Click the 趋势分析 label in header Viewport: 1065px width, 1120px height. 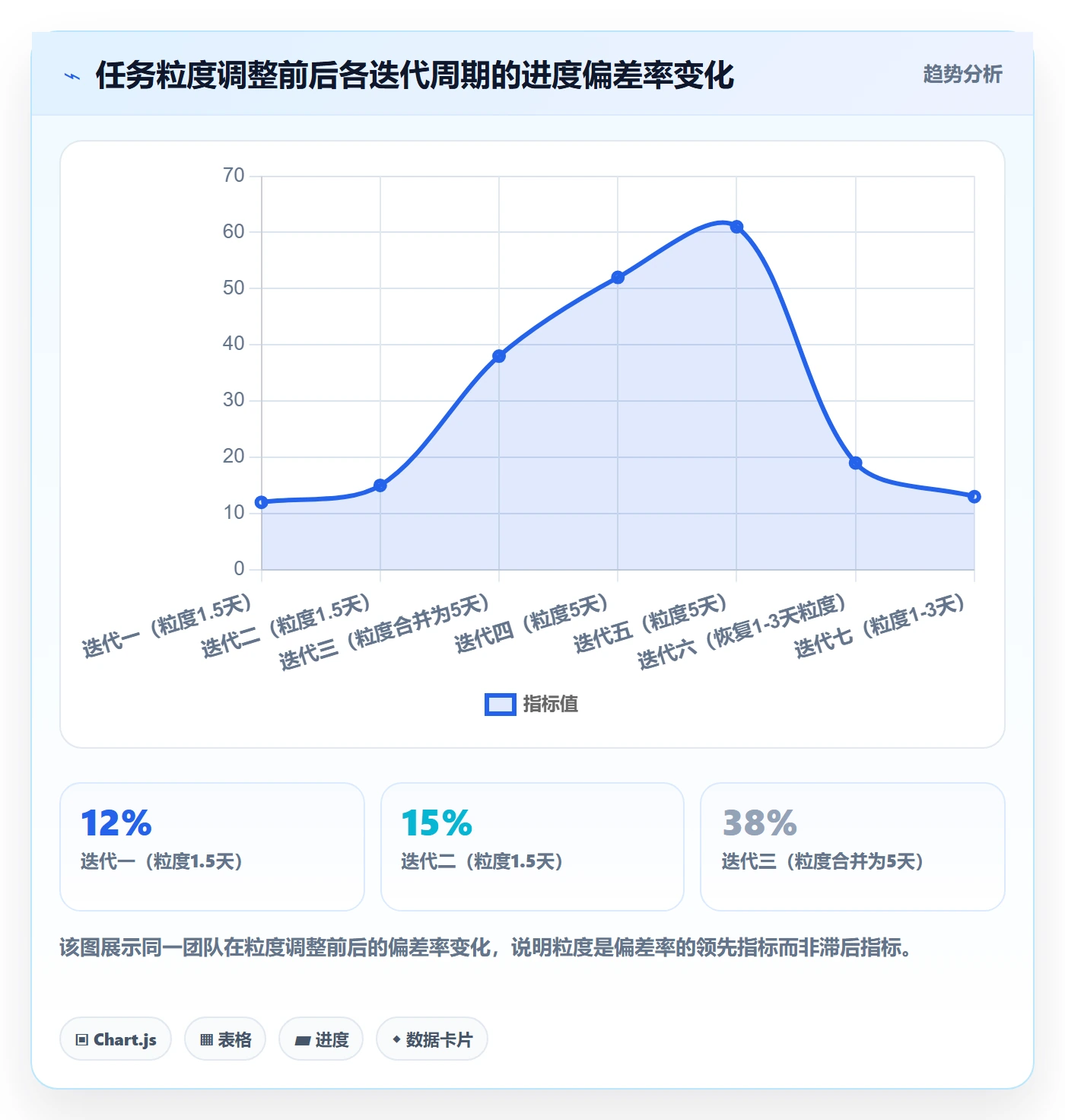point(962,74)
